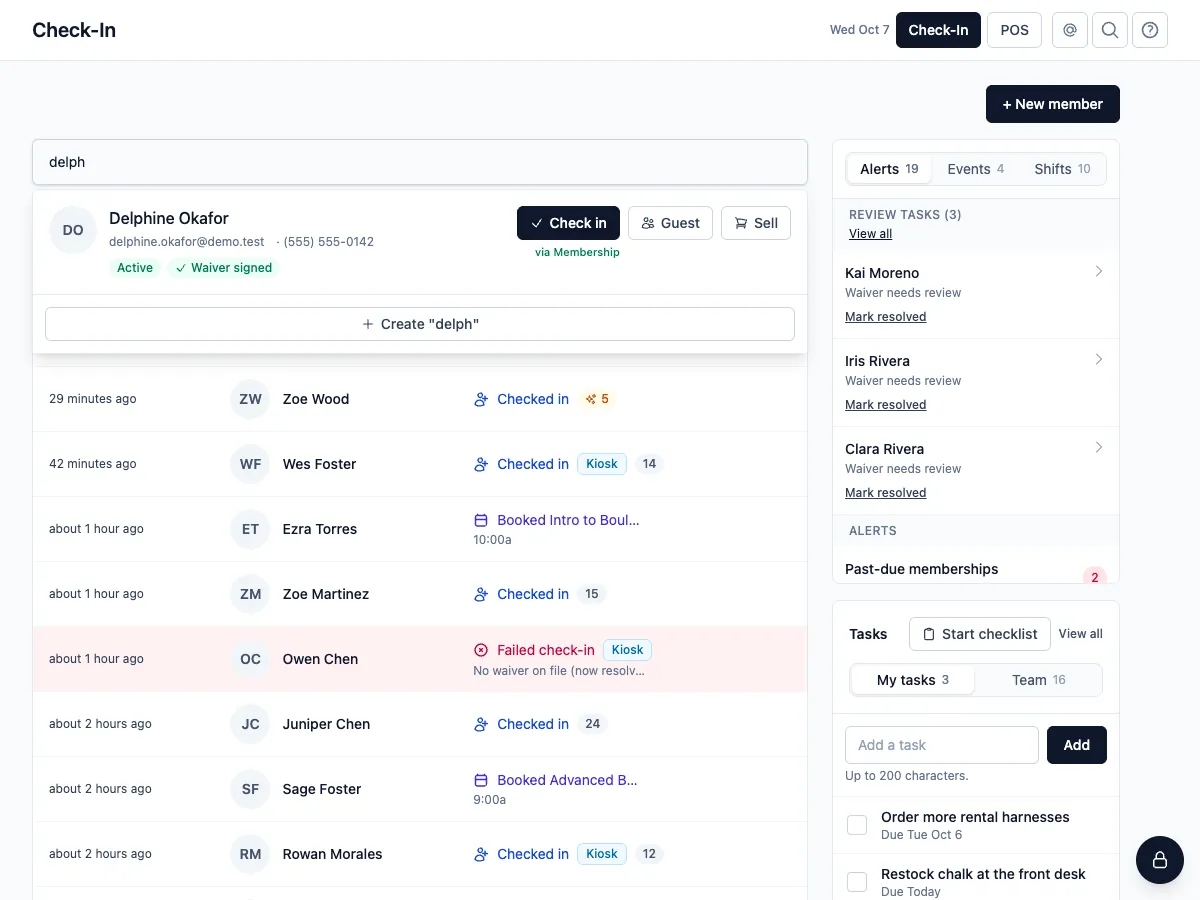Mark Iris Rivera's waiver review resolved

[886, 405]
